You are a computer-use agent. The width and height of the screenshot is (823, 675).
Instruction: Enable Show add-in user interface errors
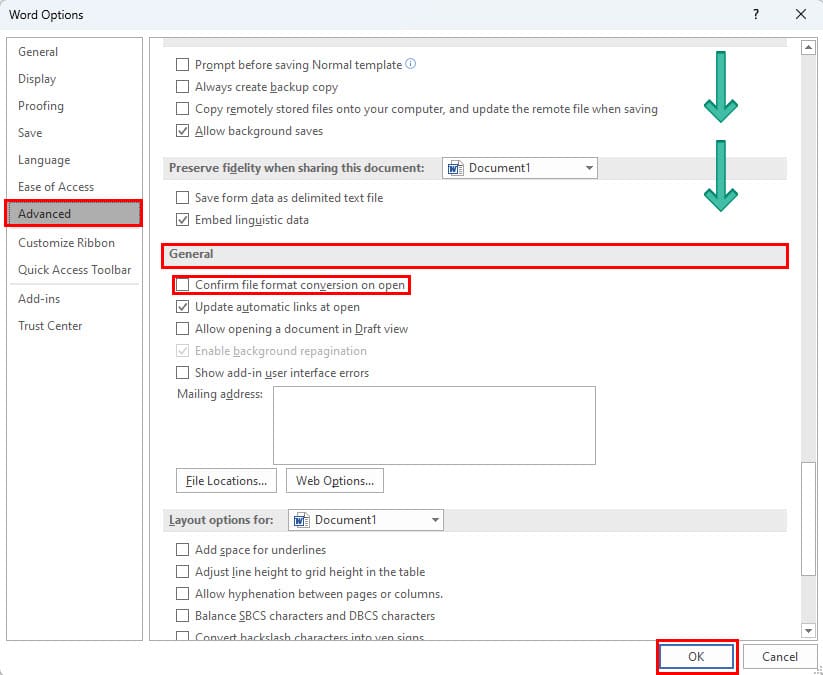[182, 373]
